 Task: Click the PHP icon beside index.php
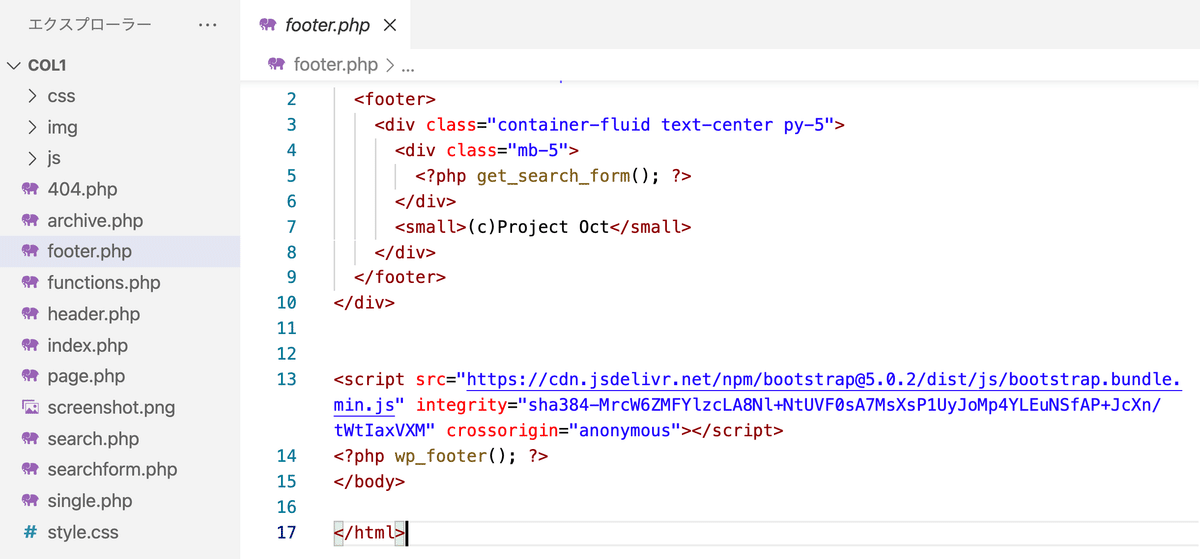30,346
